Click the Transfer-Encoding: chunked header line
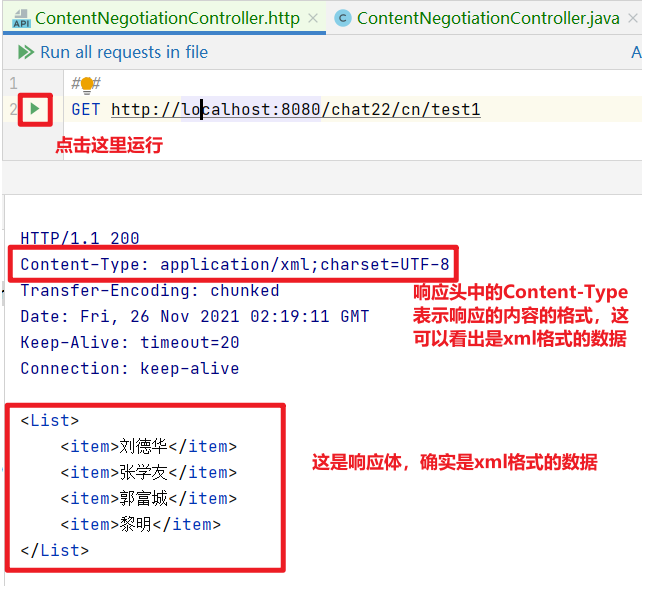 pos(149,291)
